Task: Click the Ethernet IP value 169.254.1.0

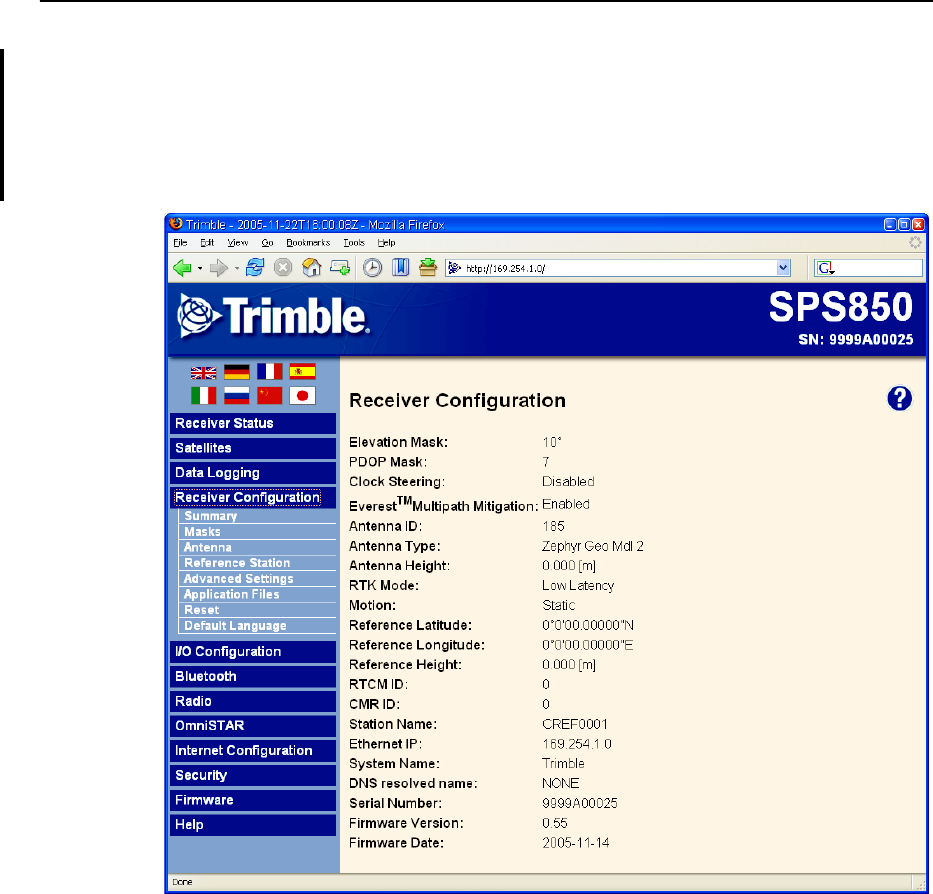Action: (x=577, y=744)
